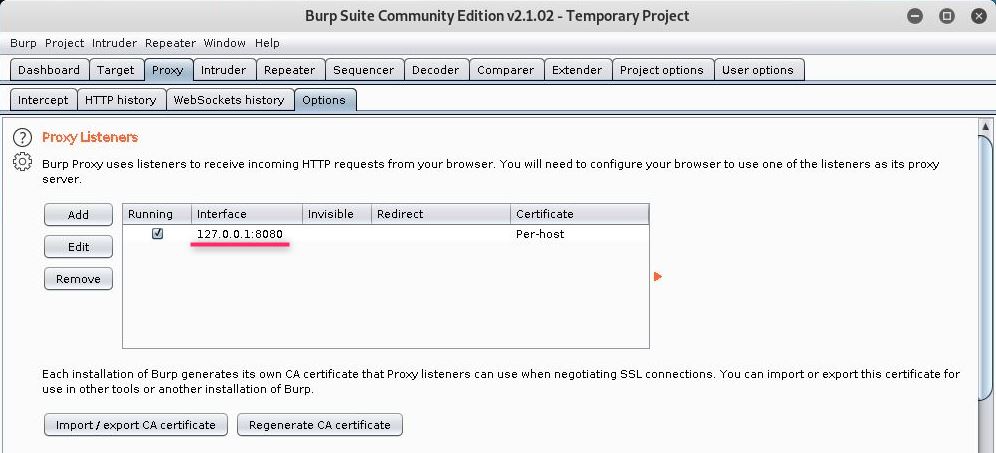Switch to the Intruder tab
Viewport: 996px width, 453px height.
click(224, 70)
